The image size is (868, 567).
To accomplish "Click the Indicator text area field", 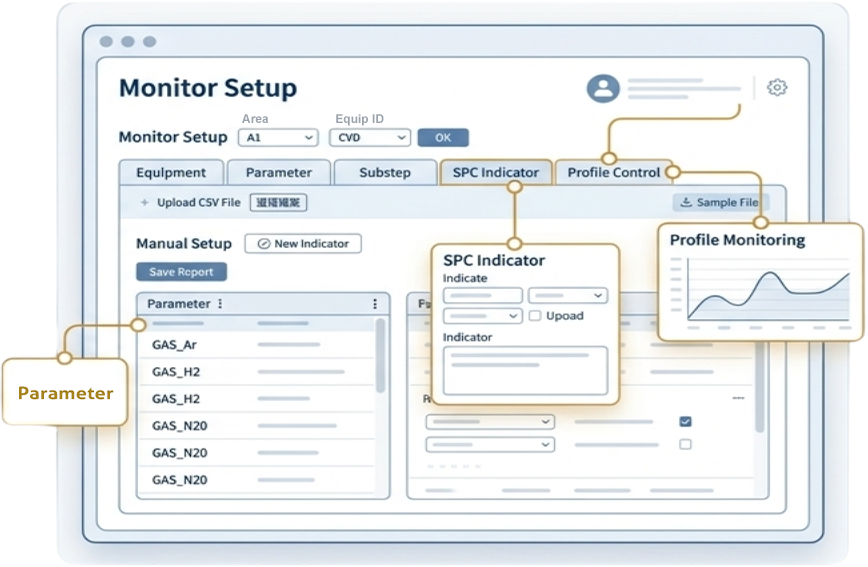I will point(525,370).
